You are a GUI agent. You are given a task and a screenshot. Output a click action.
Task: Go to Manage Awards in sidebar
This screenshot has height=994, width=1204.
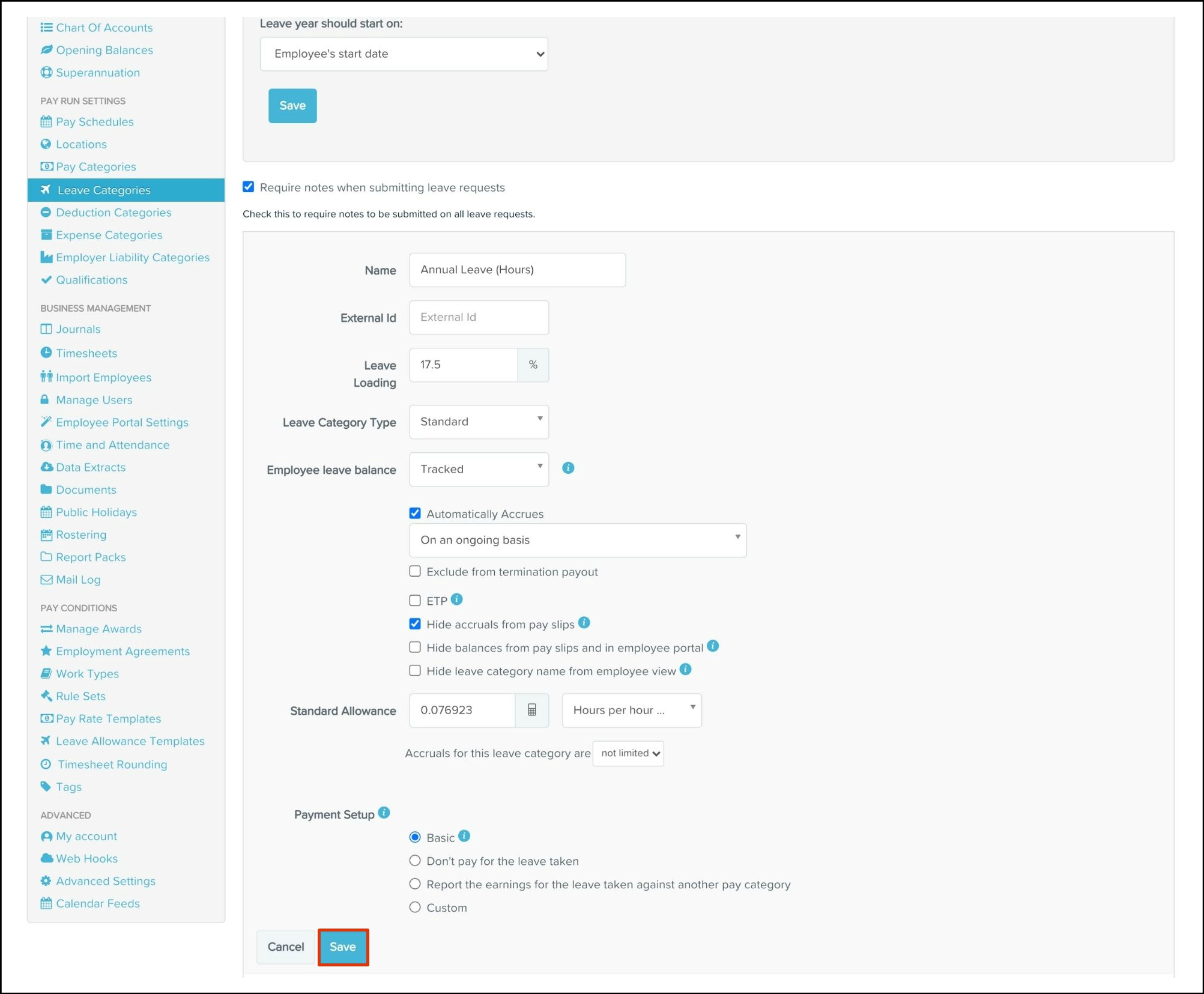point(98,629)
